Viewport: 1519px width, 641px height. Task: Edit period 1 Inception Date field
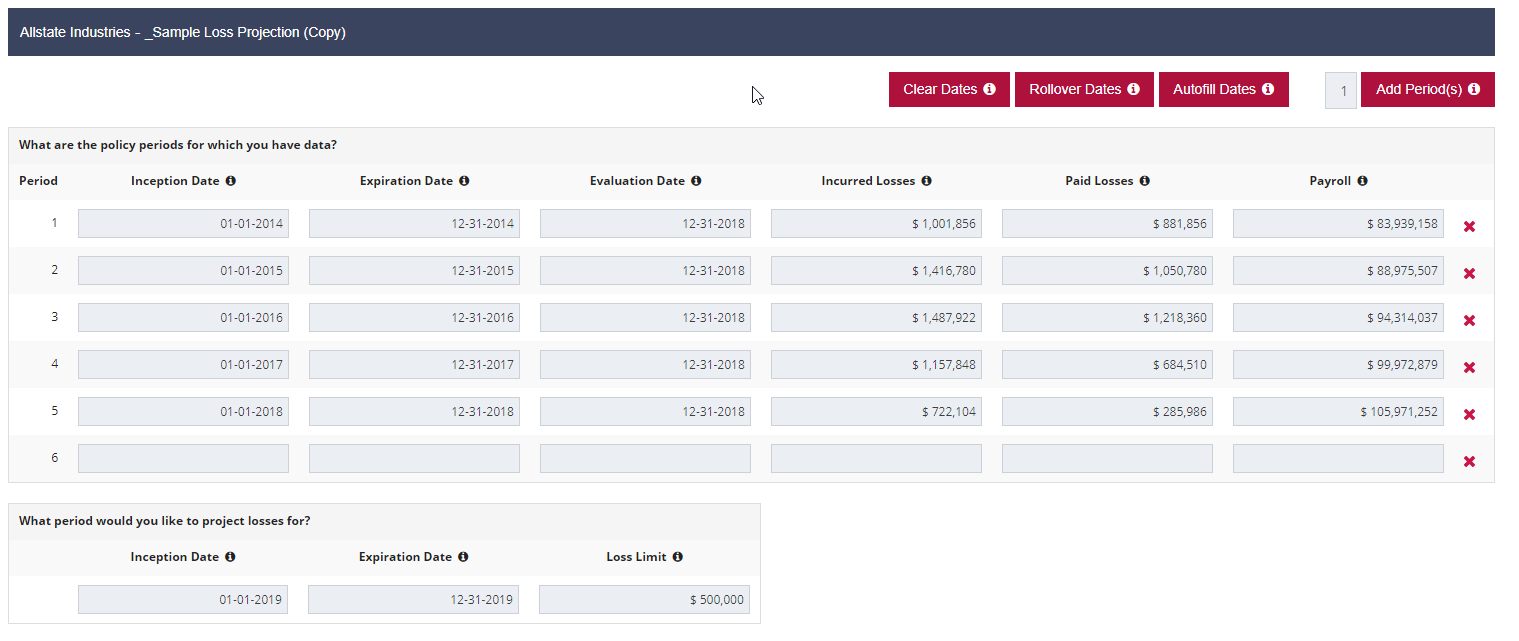183,223
